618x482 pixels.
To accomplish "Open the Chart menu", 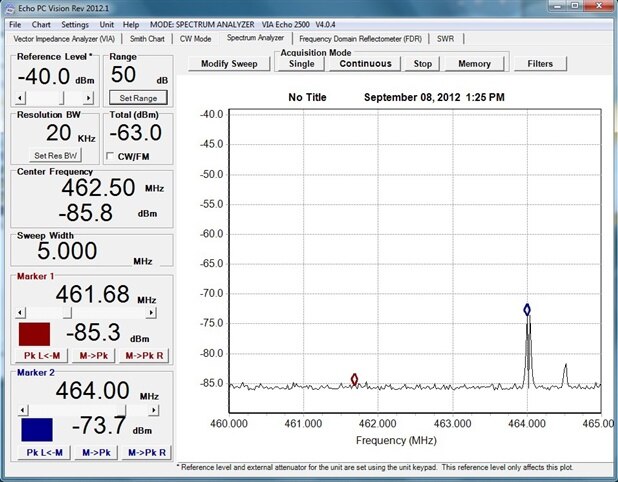I will click(41, 24).
